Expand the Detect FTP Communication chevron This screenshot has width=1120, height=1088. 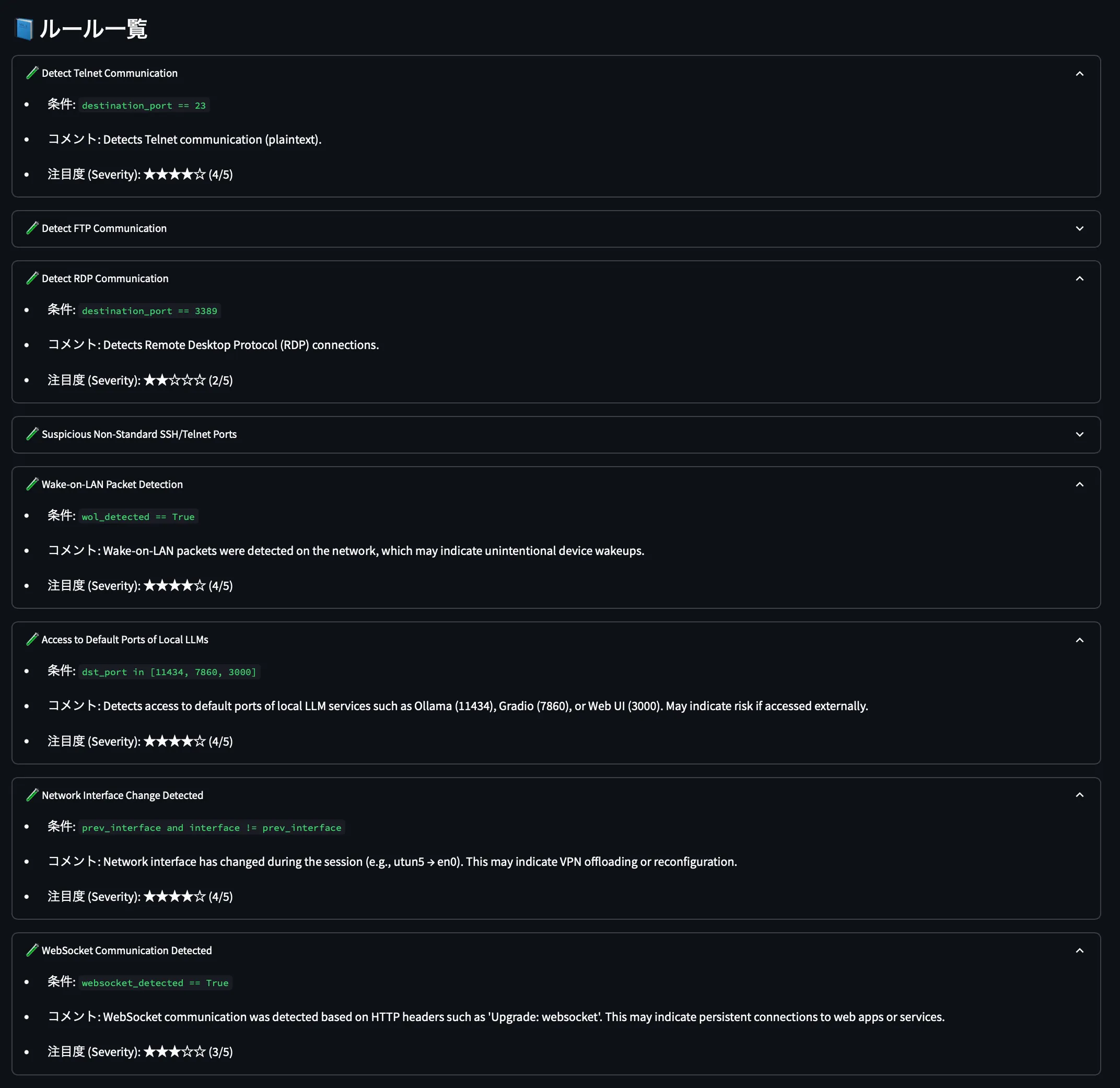[1079, 229]
